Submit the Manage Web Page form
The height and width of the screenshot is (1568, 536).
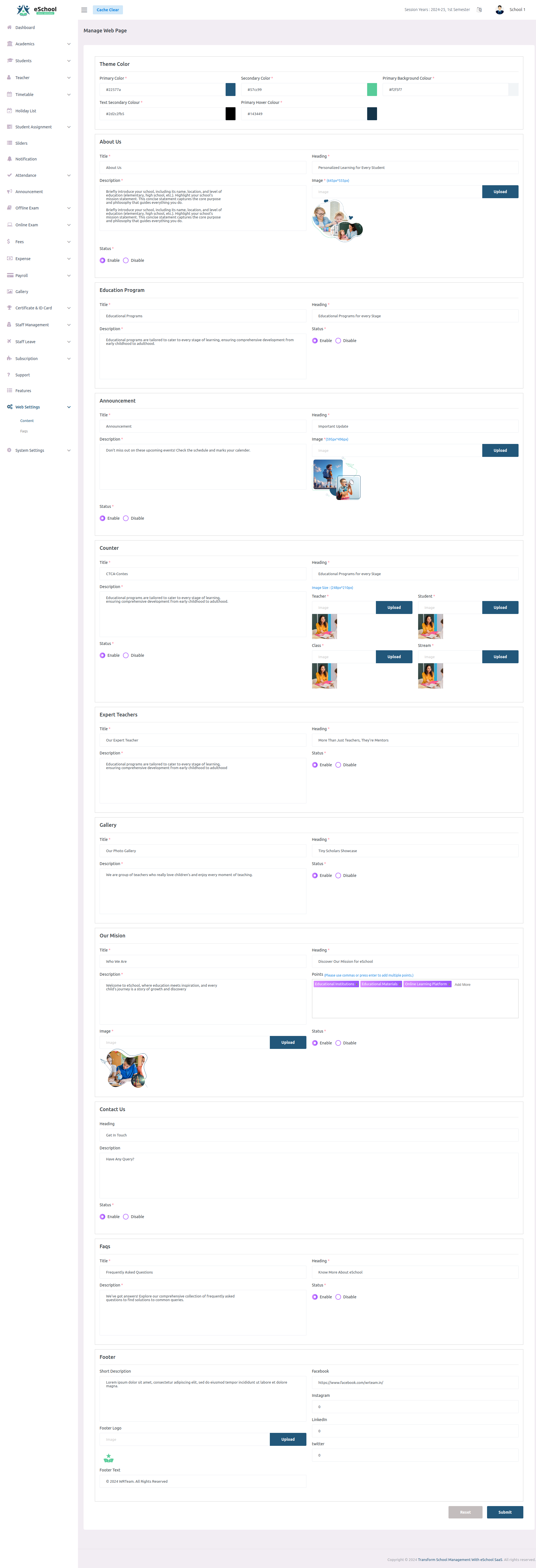pos(505,1512)
